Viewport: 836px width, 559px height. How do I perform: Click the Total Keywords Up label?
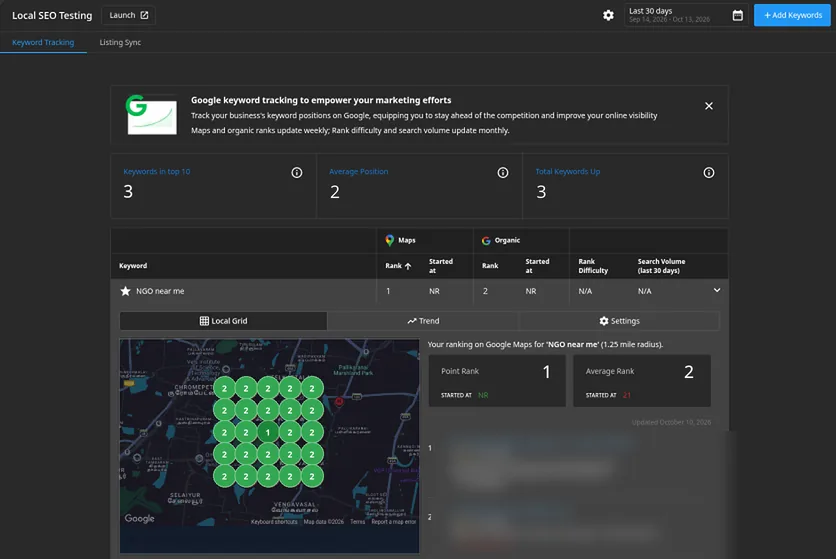pos(567,171)
